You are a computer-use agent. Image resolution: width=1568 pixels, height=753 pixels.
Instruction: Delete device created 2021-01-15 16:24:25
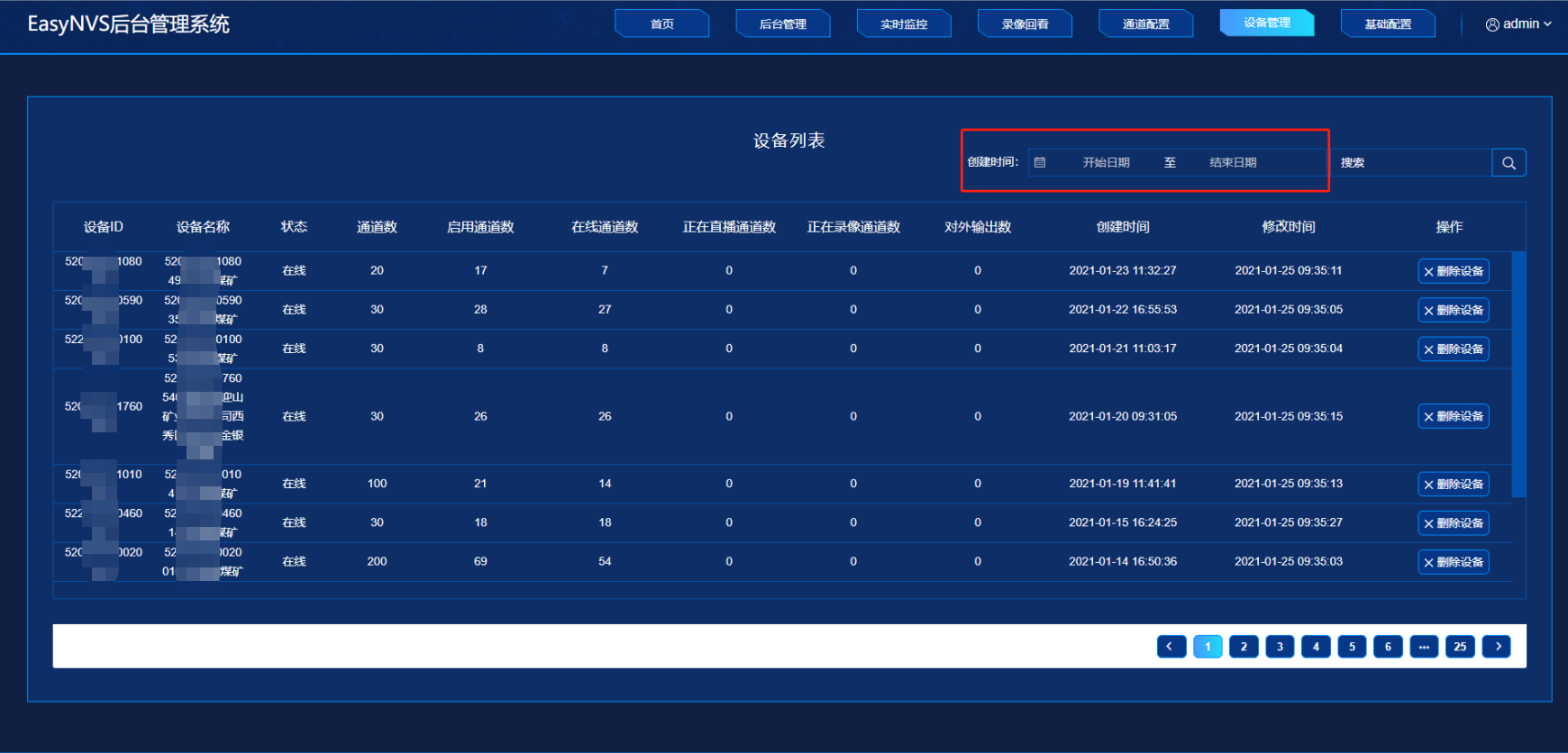pyautogui.click(x=1454, y=523)
